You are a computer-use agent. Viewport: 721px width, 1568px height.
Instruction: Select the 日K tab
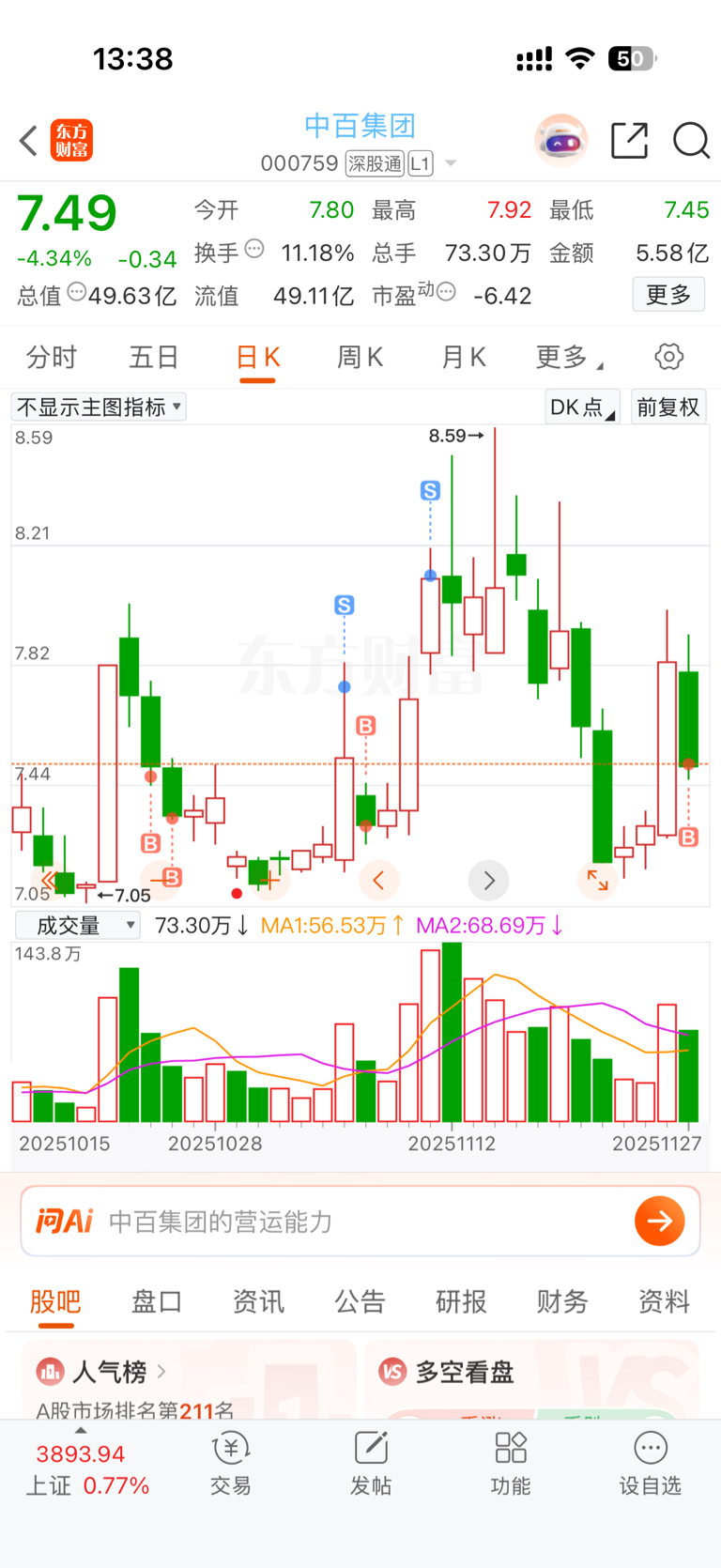[x=257, y=357]
